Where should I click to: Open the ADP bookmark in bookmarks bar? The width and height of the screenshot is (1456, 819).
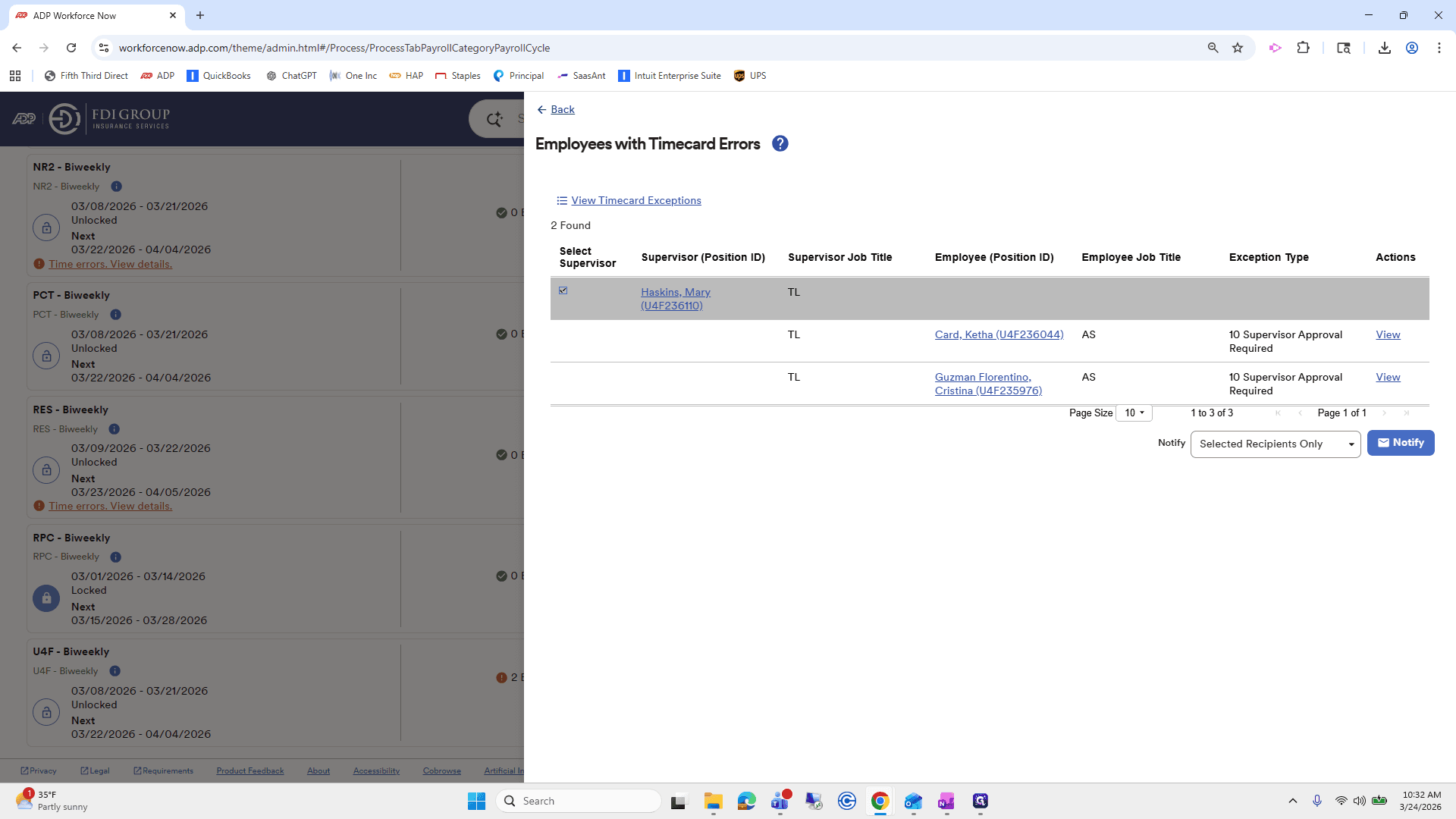click(158, 76)
